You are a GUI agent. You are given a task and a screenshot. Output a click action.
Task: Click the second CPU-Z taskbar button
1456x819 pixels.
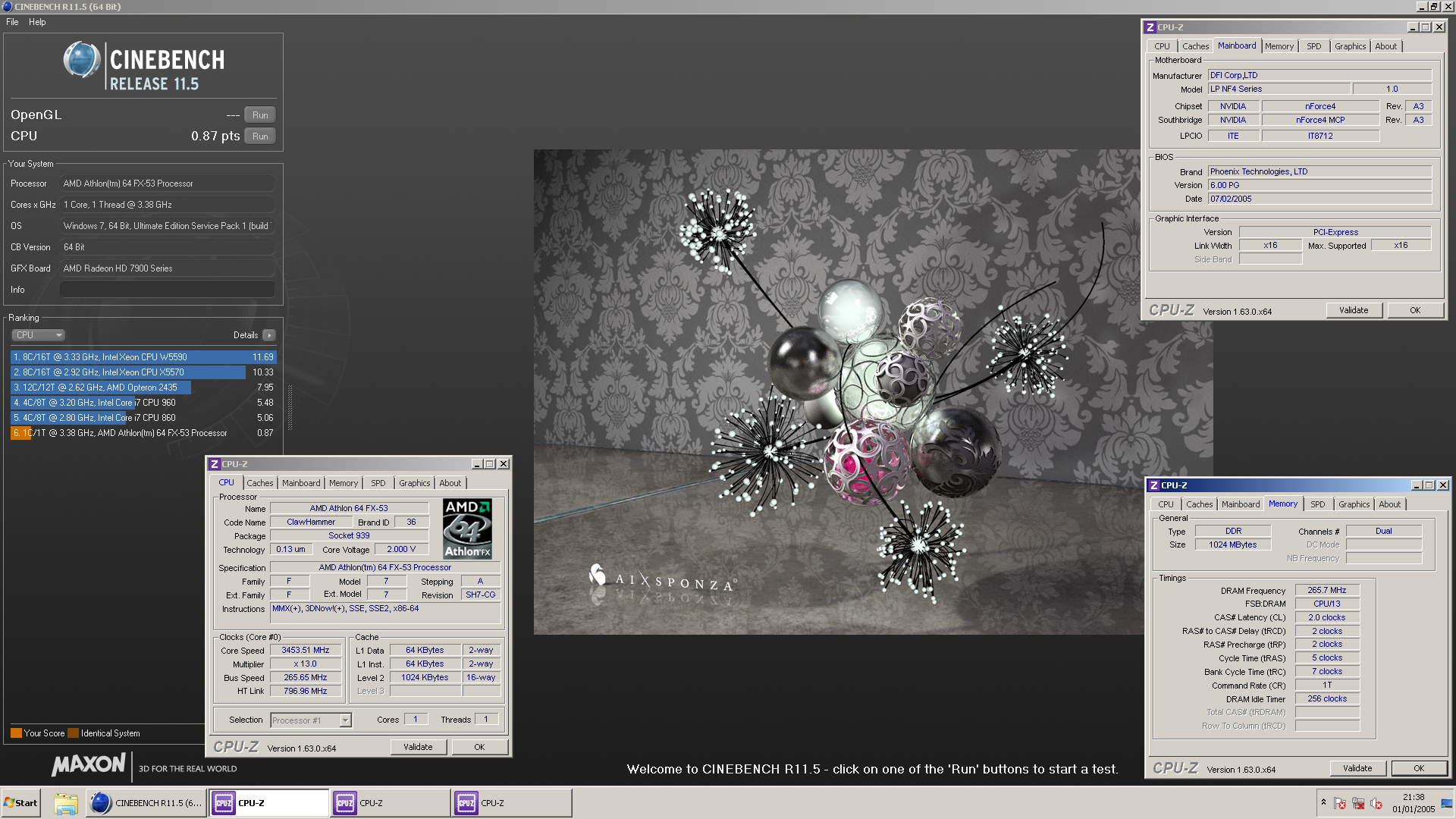(x=391, y=803)
